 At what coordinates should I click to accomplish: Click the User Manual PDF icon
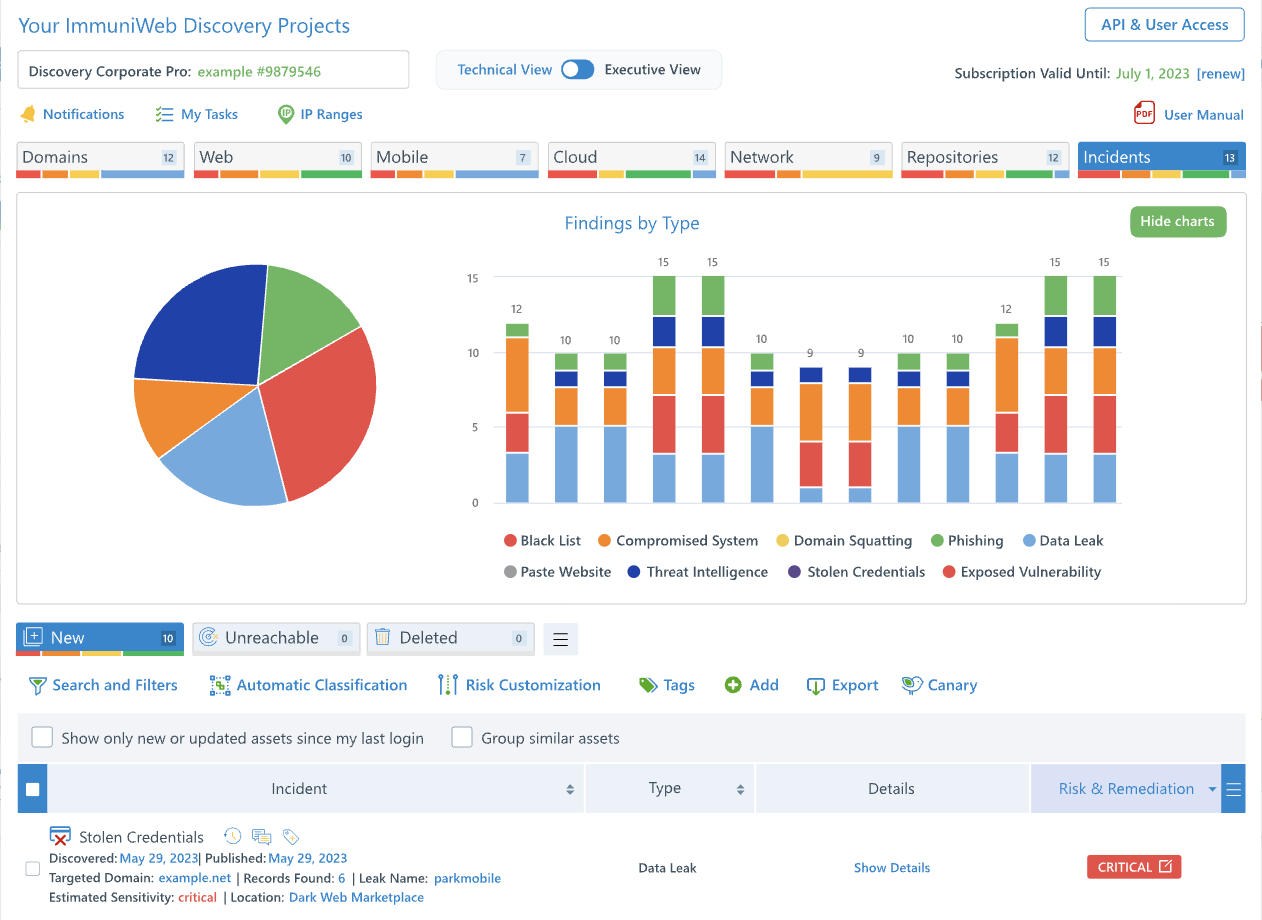pos(1144,114)
